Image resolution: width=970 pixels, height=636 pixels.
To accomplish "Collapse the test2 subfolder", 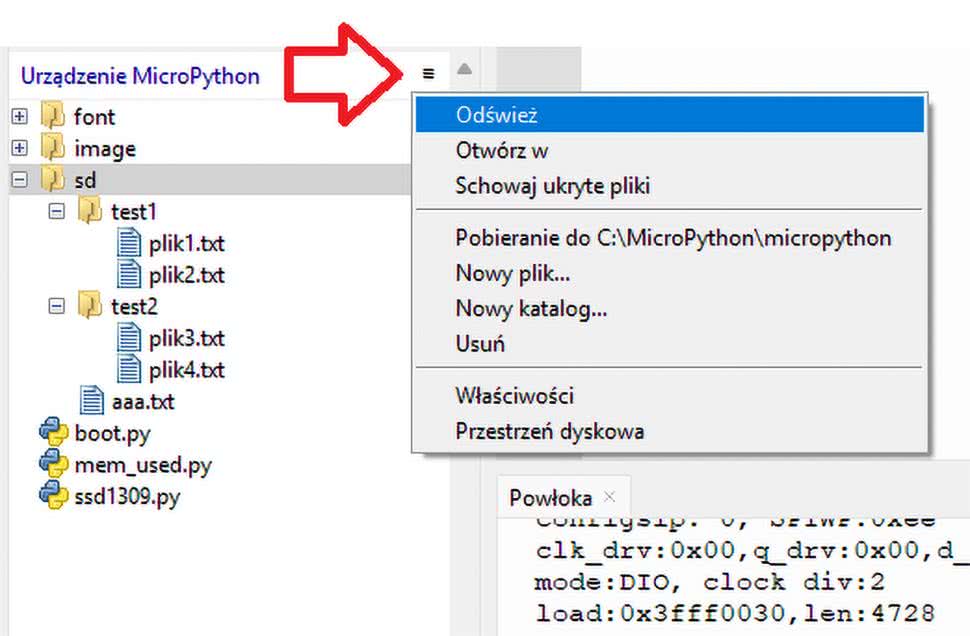I will 57,307.
